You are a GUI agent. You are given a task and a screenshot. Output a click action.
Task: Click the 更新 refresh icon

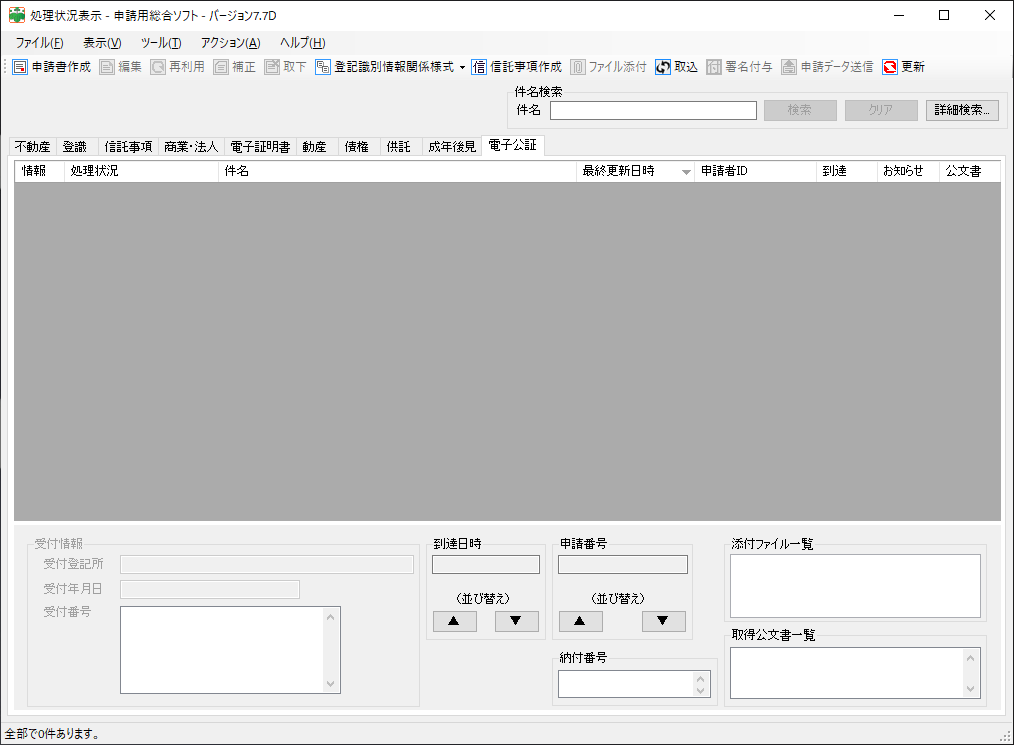[x=890, y=67]
